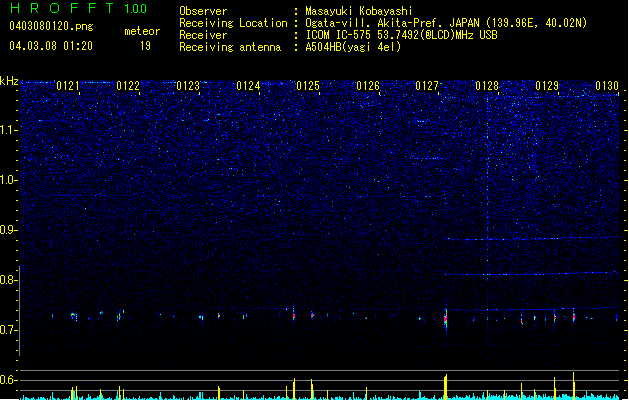Click the meteor count value 19
The width and height of the screenshot is (629, 400).
(x=145, y=46)
